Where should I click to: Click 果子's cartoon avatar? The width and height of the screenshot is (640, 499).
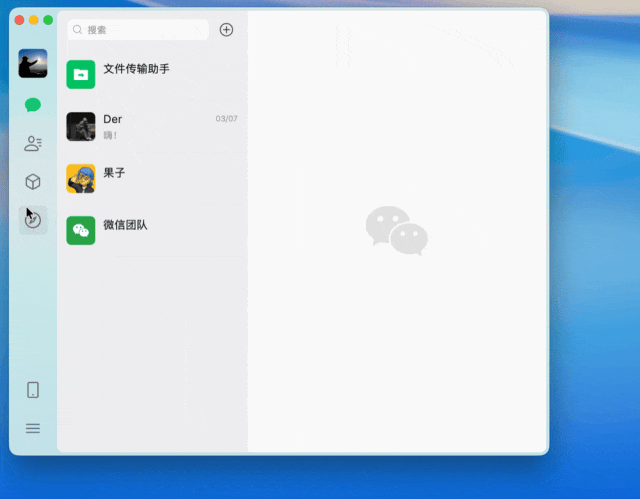pos(81,178)
